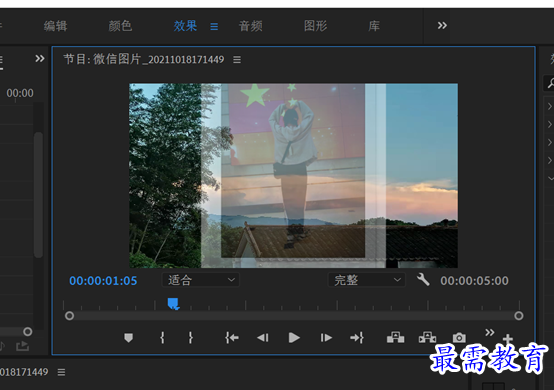Expand hidden tabs in left panel
This screenshot has width=554, height=390.
(40, 58)
